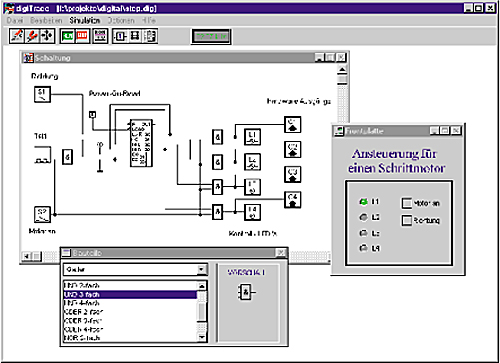The image size is (500, 363).
Task: Click the front panel toolbar icon
Action: (150, 36)
